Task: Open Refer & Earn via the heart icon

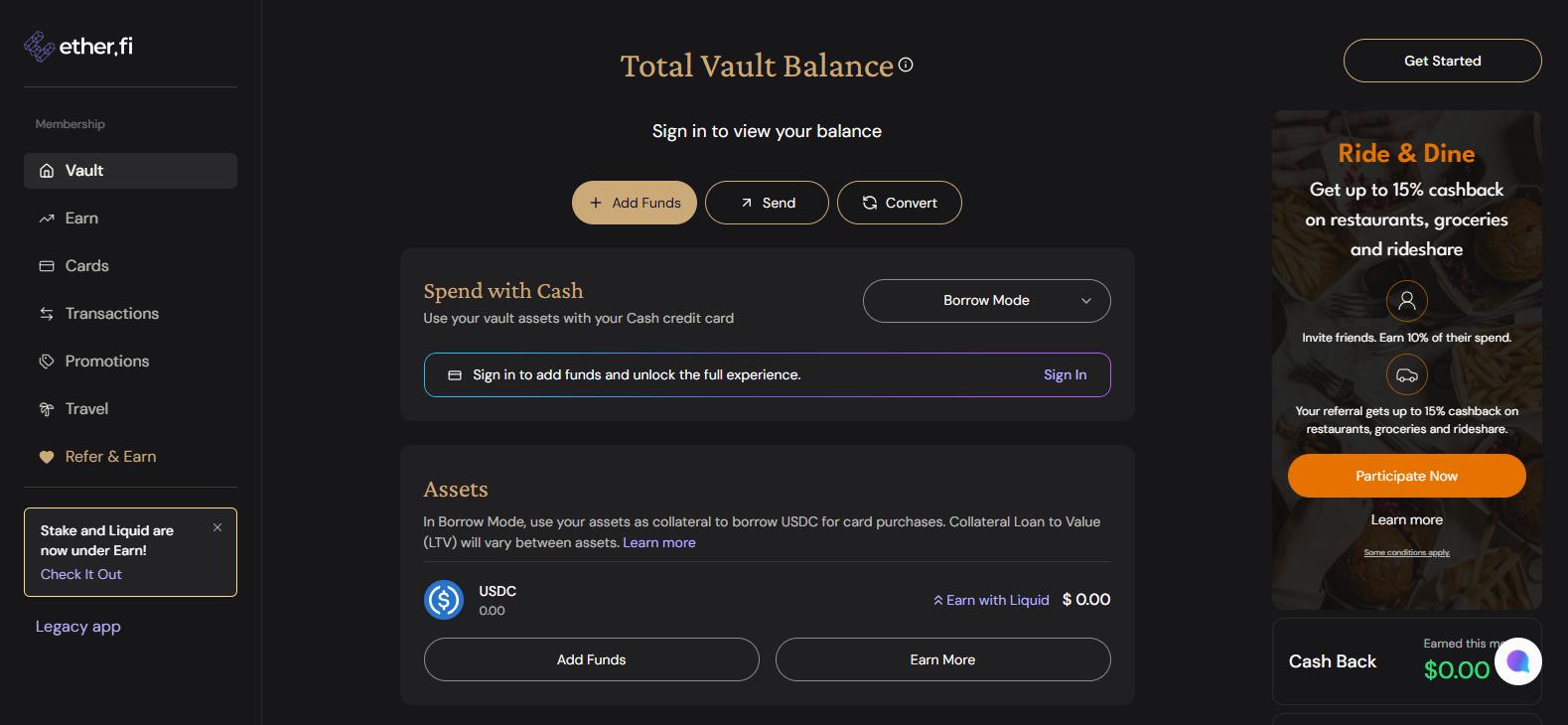Action: tap(46, 456)
